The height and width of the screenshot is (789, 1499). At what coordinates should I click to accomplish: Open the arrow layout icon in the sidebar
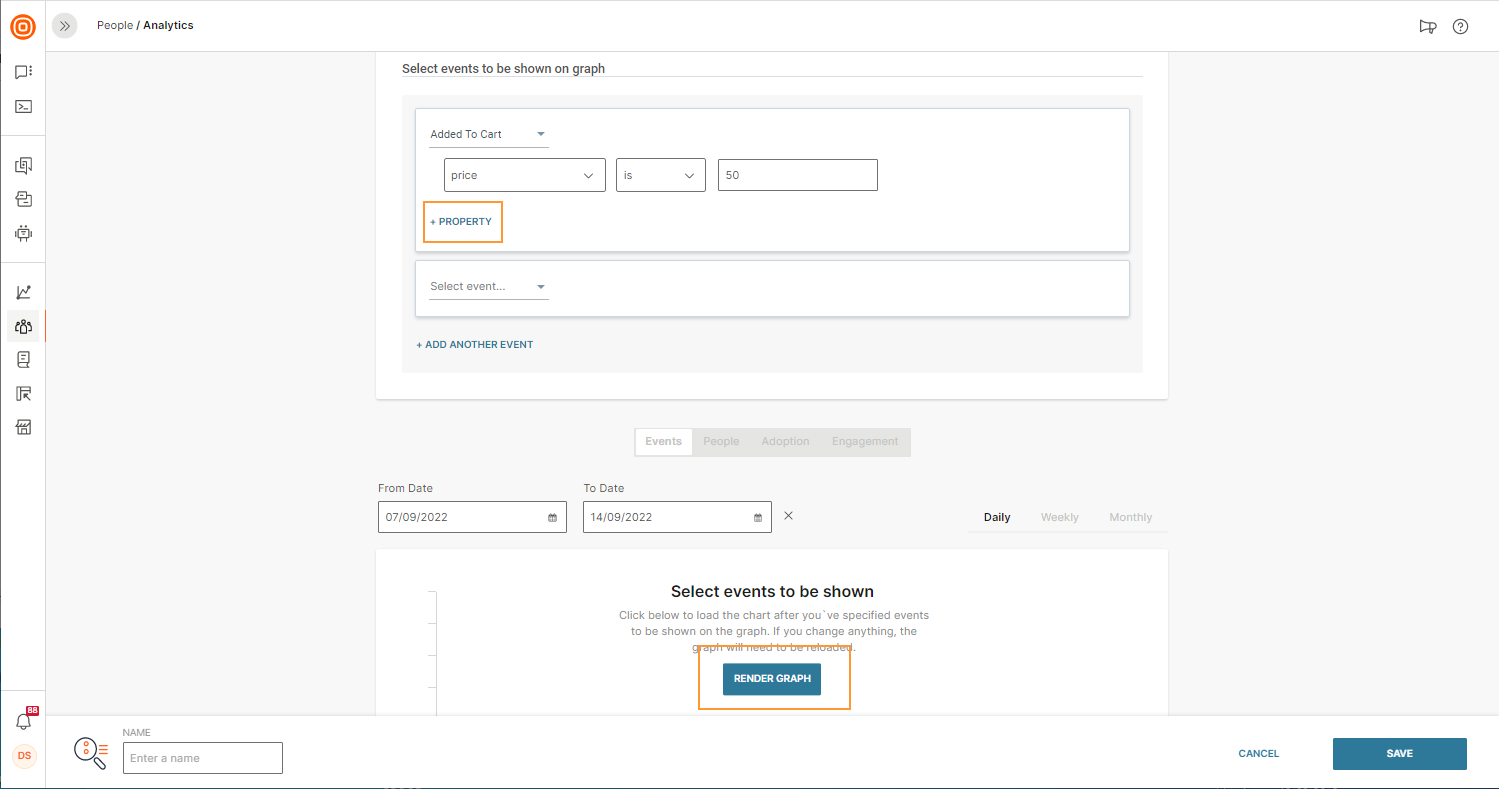coord(23,393)
